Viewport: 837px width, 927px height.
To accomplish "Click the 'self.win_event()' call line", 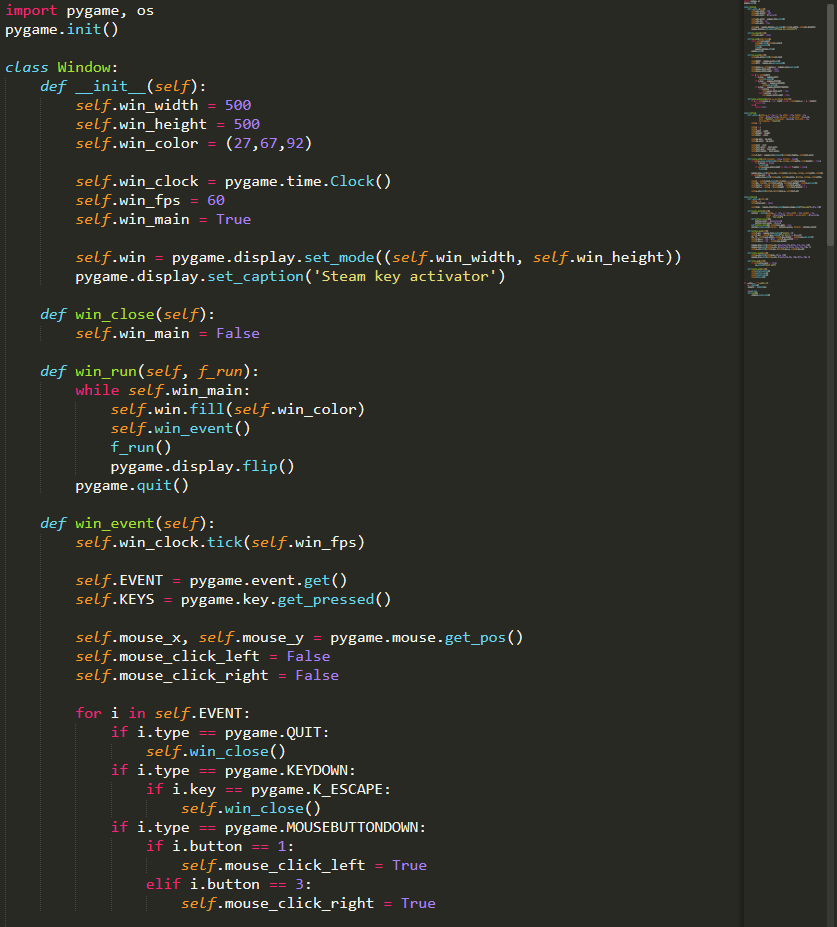I will click(x=180, y=429).
